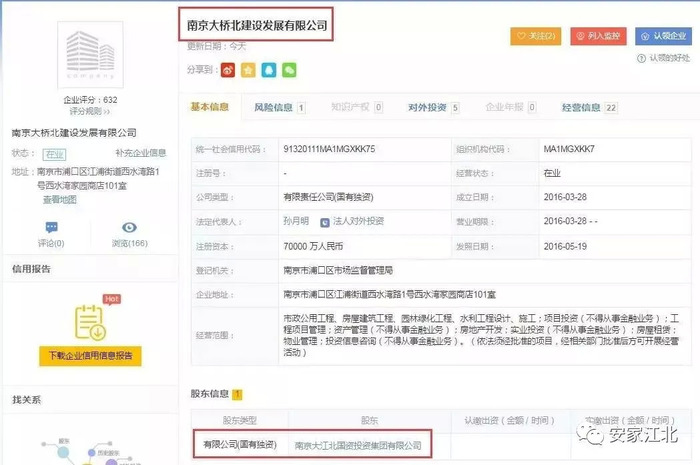This screenshot has height=465, width=700.
Task: Download report via 下载企业信用信息报告 button
Action: [x=90, y=356]
